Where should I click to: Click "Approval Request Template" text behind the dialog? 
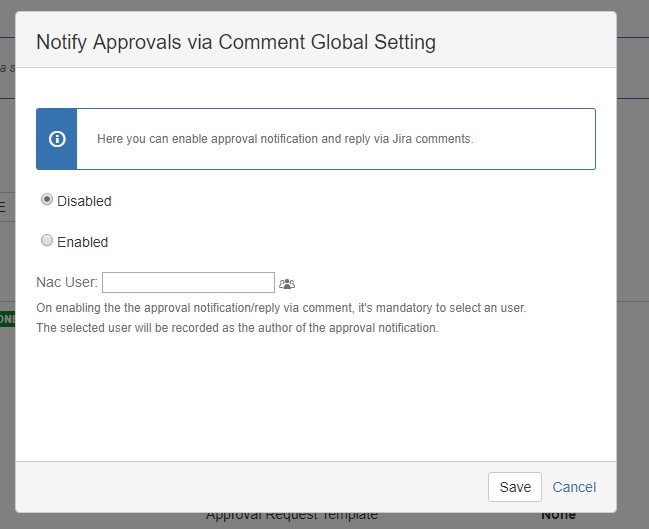pyautogui.click(x=292, y=516)
